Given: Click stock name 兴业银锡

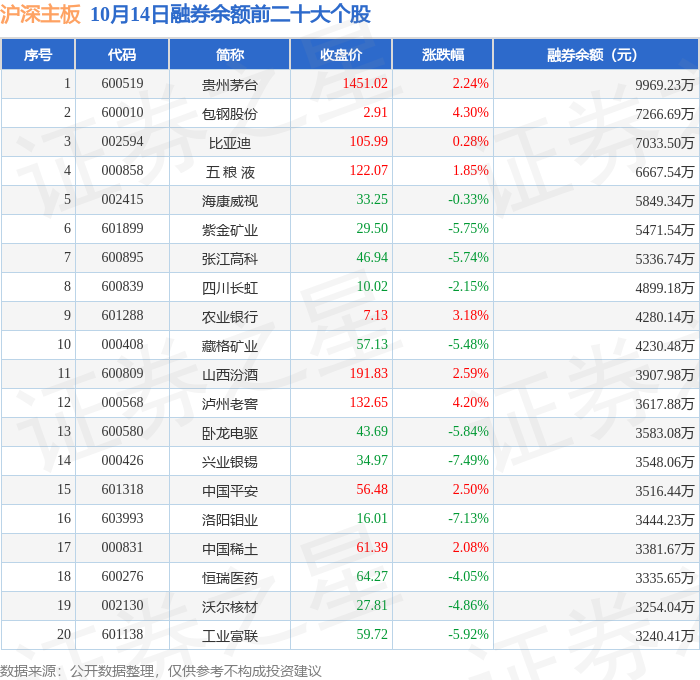Looking at the screenshot, I should pos(229,462).
